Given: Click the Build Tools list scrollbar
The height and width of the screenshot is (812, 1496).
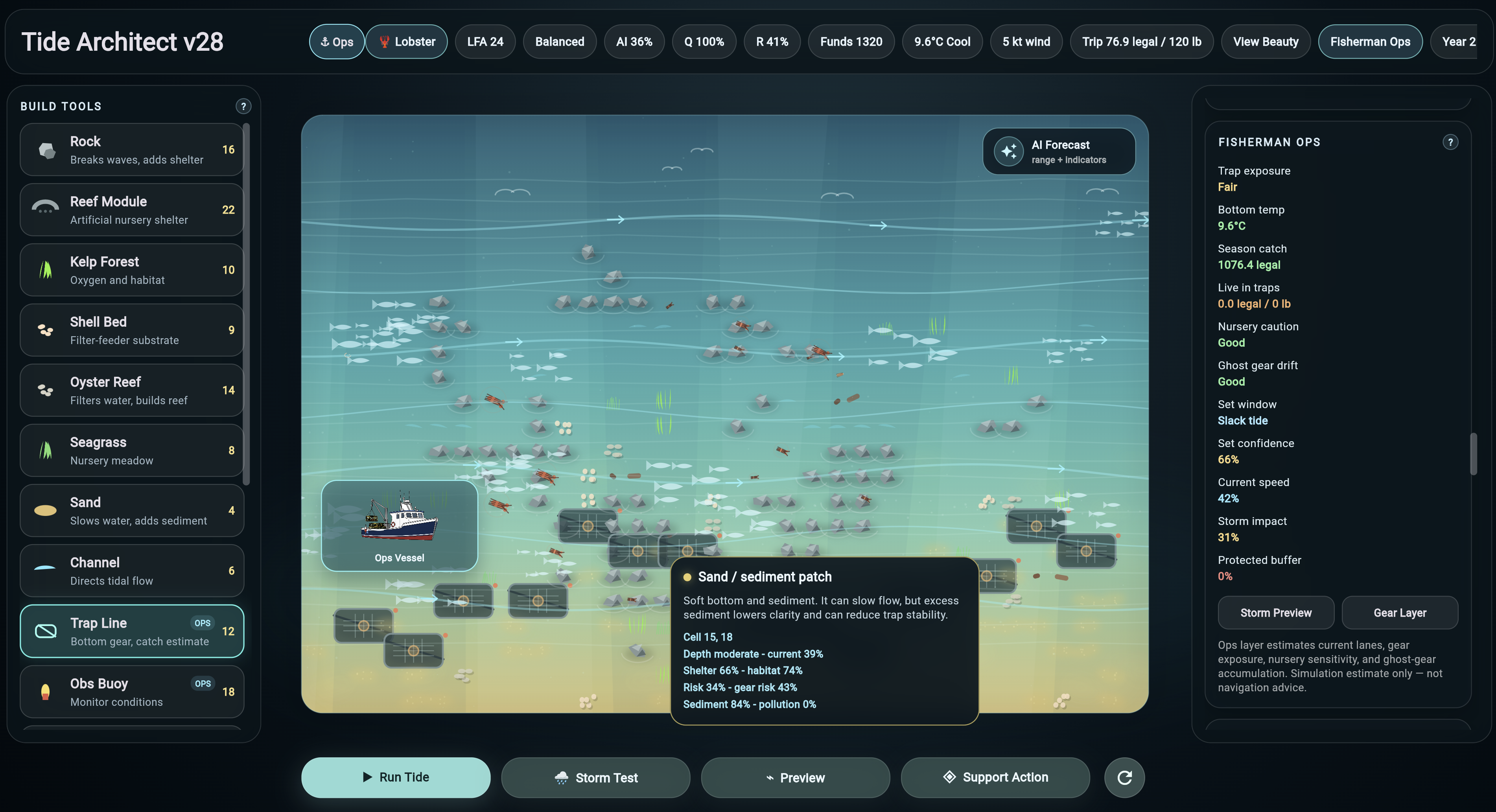Looking at the screenshot, I should [x=246, y=304].
